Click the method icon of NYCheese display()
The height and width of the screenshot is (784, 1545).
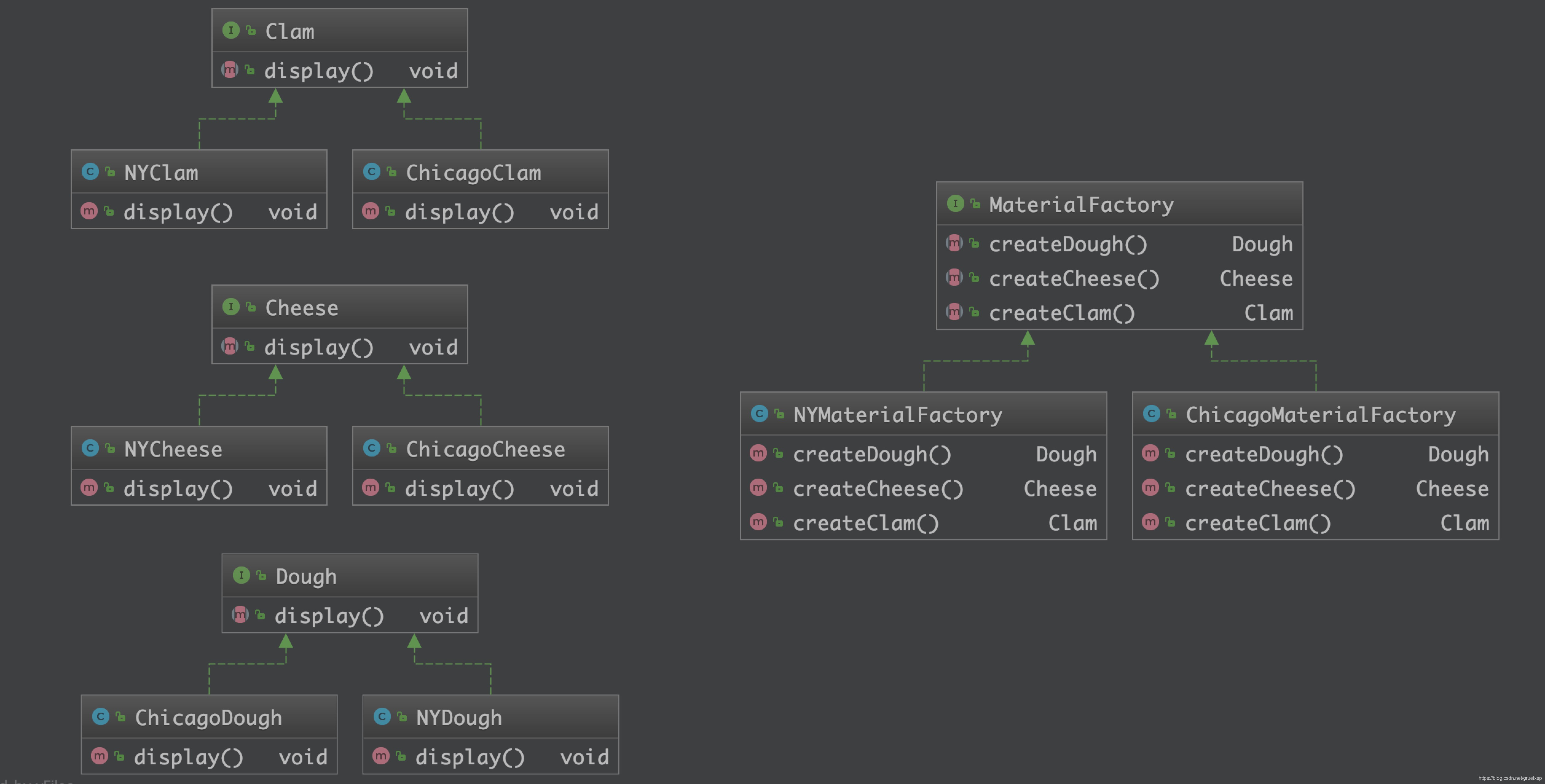pyautogui.click(x=89, y=488)
